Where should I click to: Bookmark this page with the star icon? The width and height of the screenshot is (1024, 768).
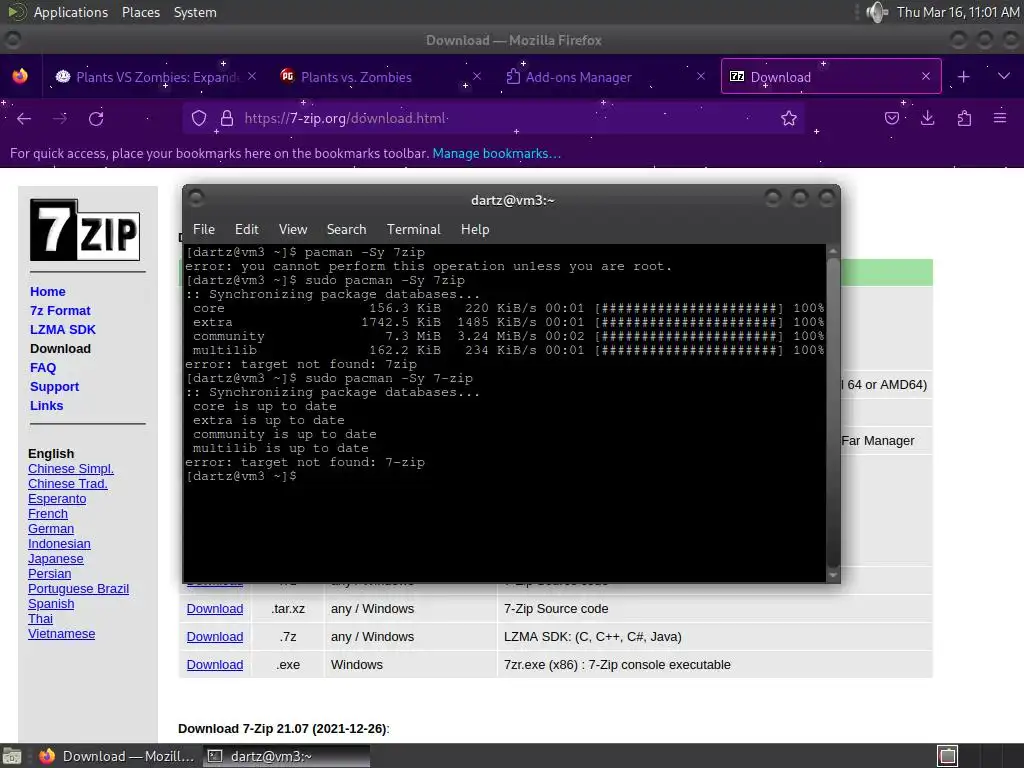pyautogui.click(x=789, y=118)
